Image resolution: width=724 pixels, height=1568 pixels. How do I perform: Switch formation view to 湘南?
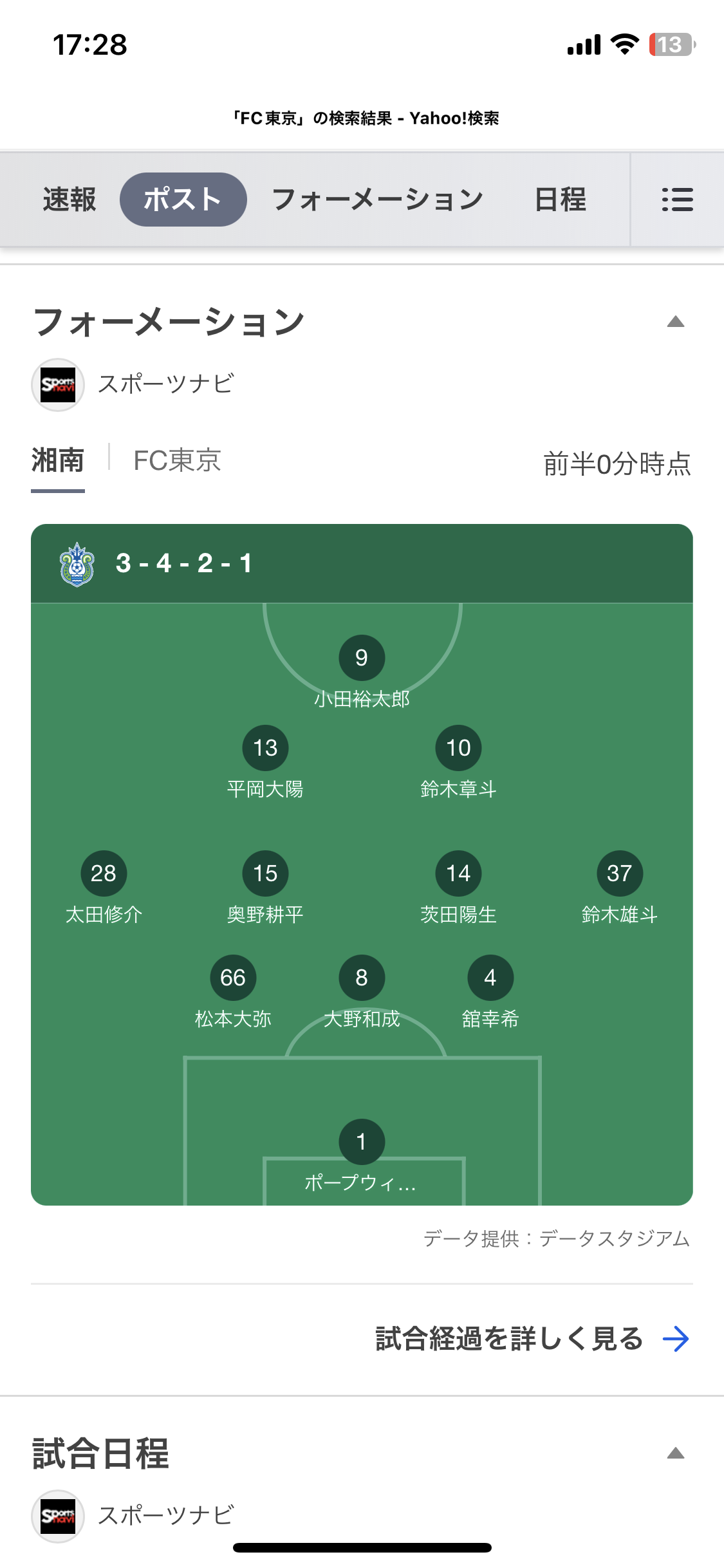pos(58,461)
